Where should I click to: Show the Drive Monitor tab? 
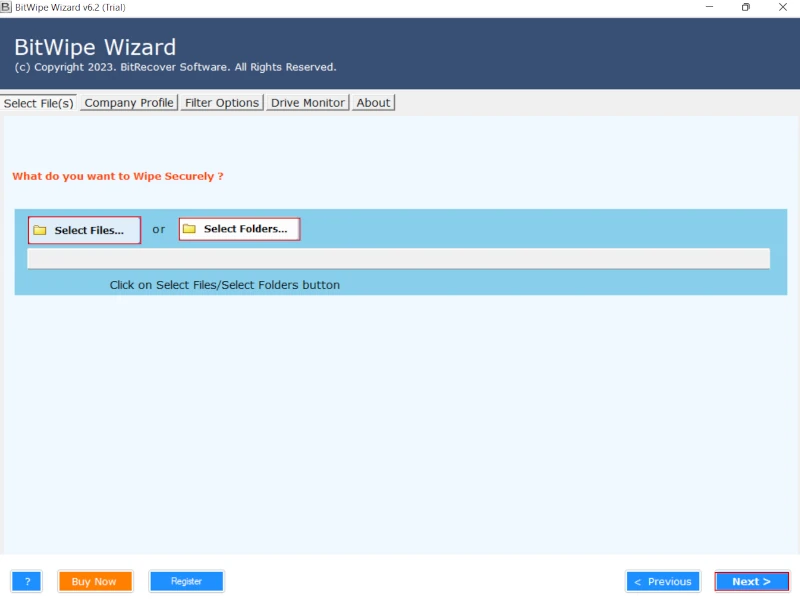[308, 103]
